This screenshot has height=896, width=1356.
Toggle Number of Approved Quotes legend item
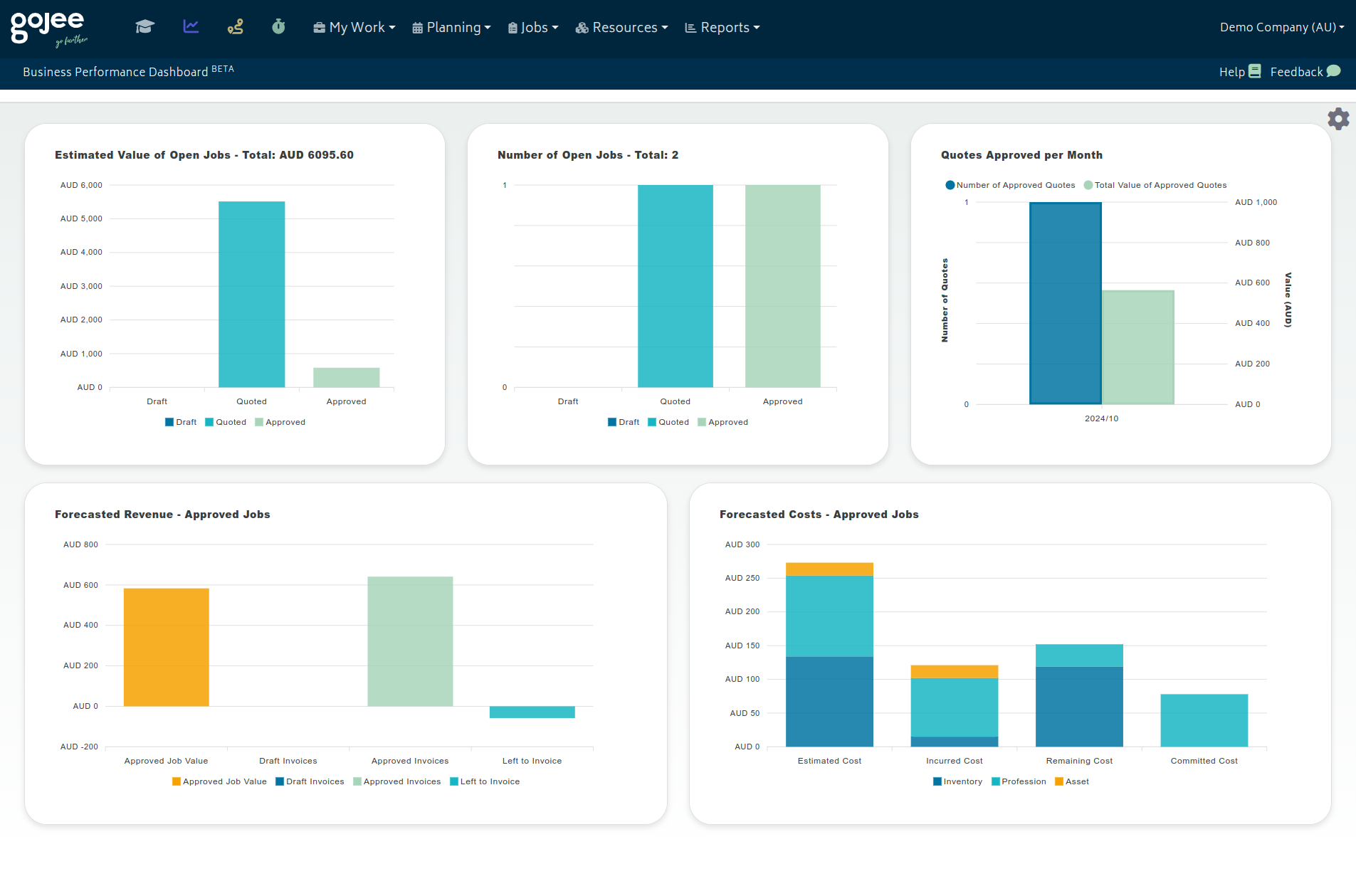point(1010,185)
